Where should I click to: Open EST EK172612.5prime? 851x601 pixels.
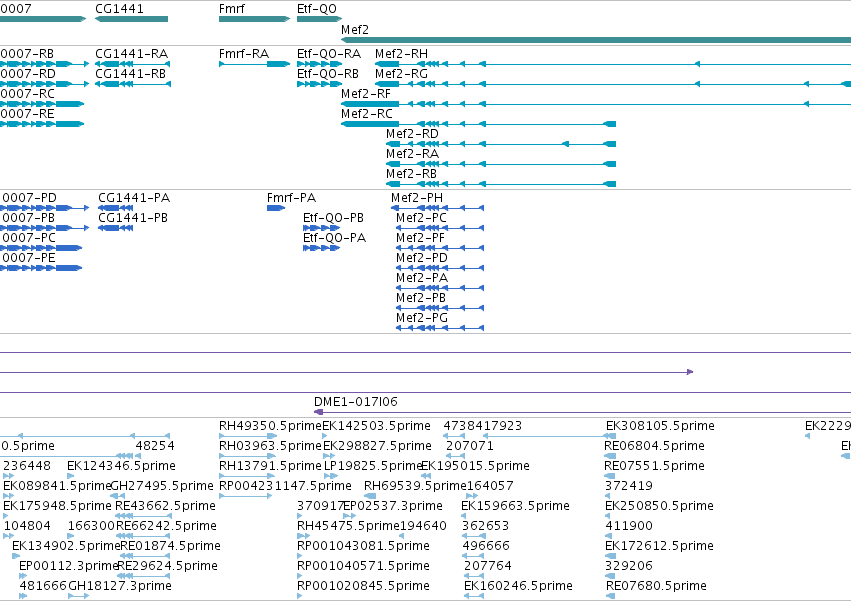tap(659, 546)
